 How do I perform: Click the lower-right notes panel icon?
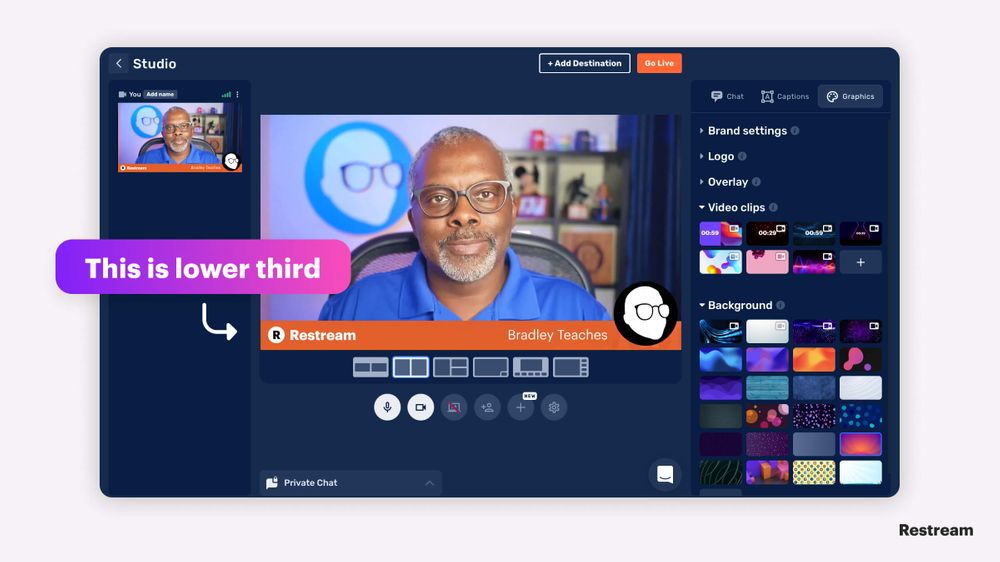pos(665,474)
